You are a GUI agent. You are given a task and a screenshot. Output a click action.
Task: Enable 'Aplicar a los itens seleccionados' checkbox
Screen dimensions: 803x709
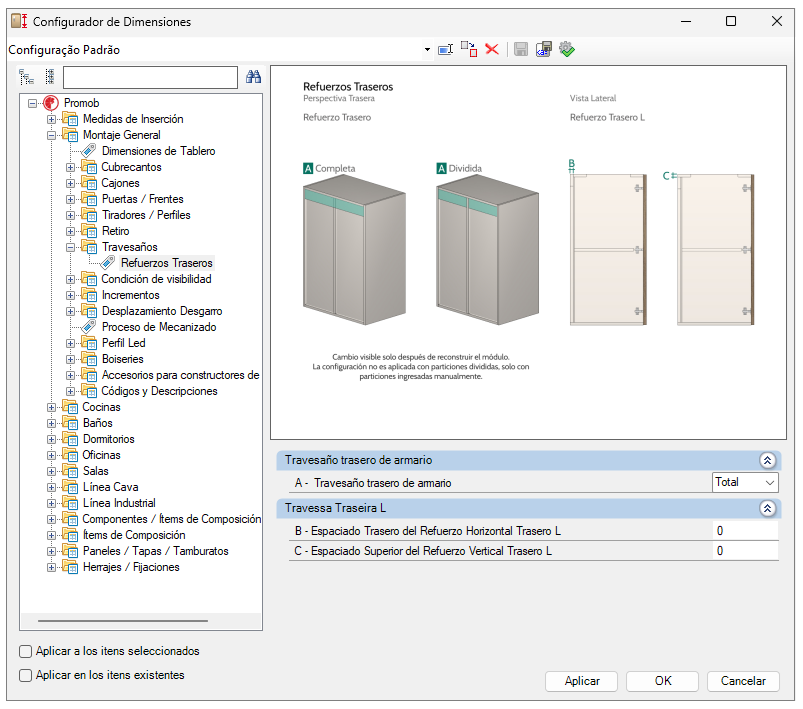[x=25, y=651]
